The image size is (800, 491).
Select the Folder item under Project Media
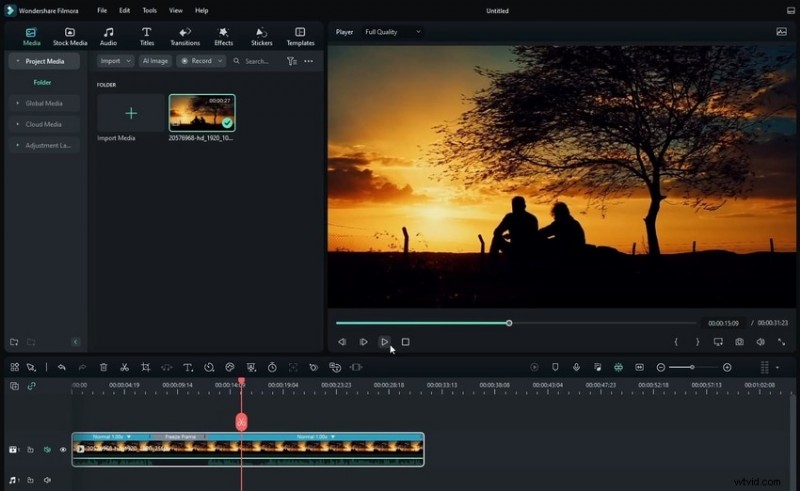coord(42,82)
